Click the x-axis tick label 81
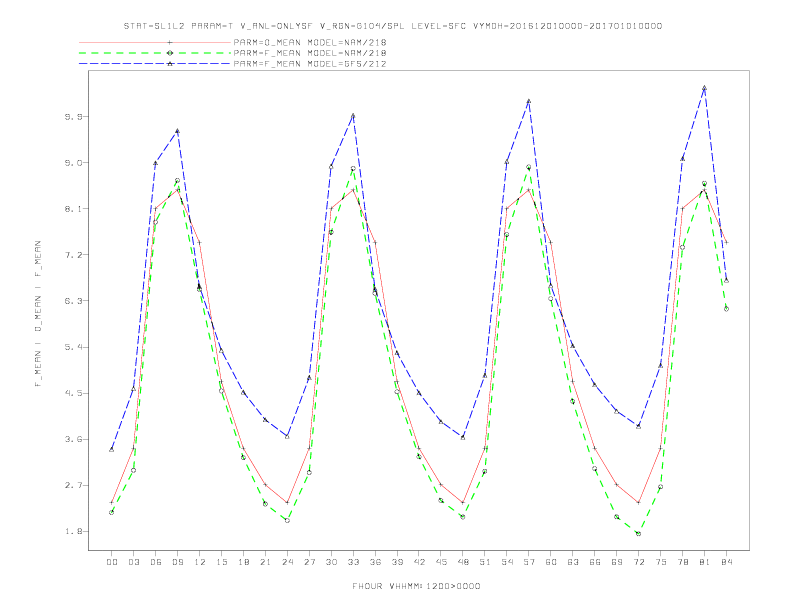The image size is (792, 612). click(705, 562)
